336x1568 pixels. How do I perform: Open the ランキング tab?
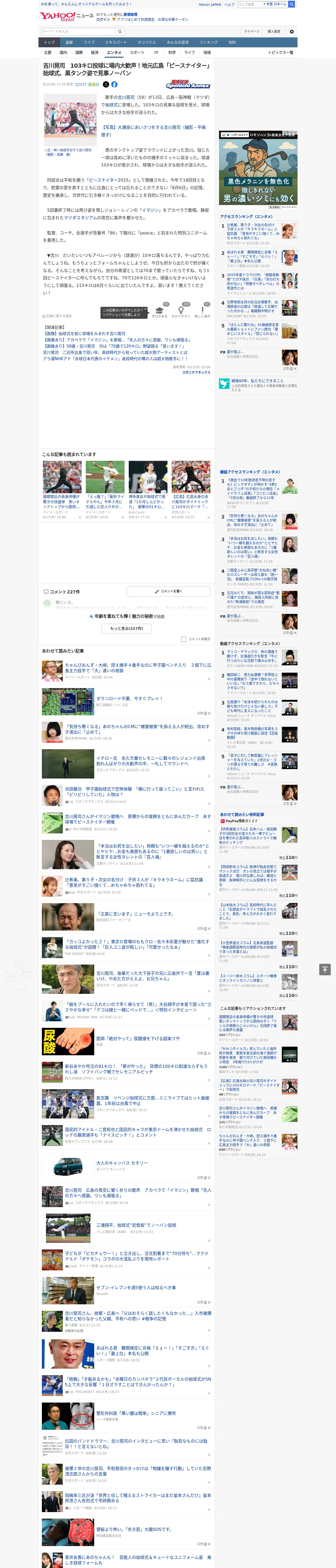(x=209, y=43)
